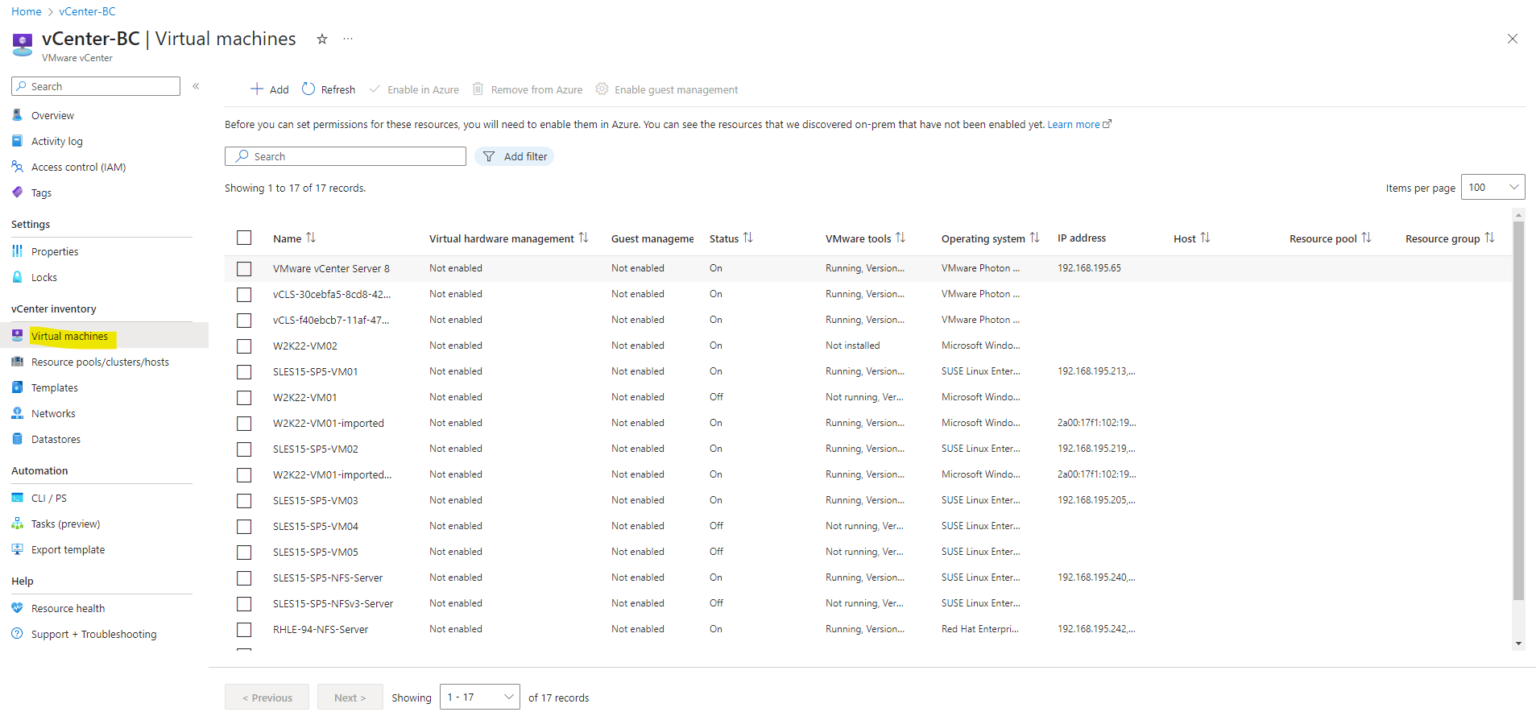The image size is (1536, 712).
Task: Check the checkbox for W2K22-VM02
Action: pos(244,345)
